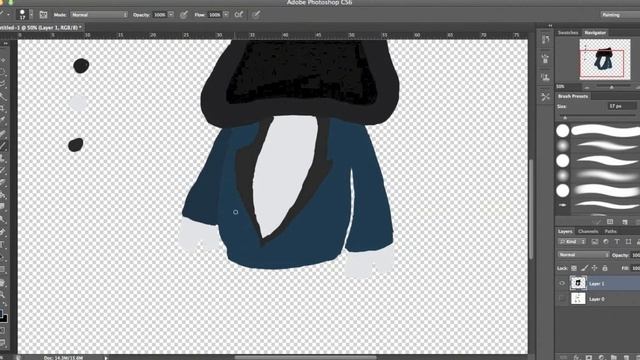Switch to the Navigator tab
The width and height of the screenshot is (640, 360).
595,33
